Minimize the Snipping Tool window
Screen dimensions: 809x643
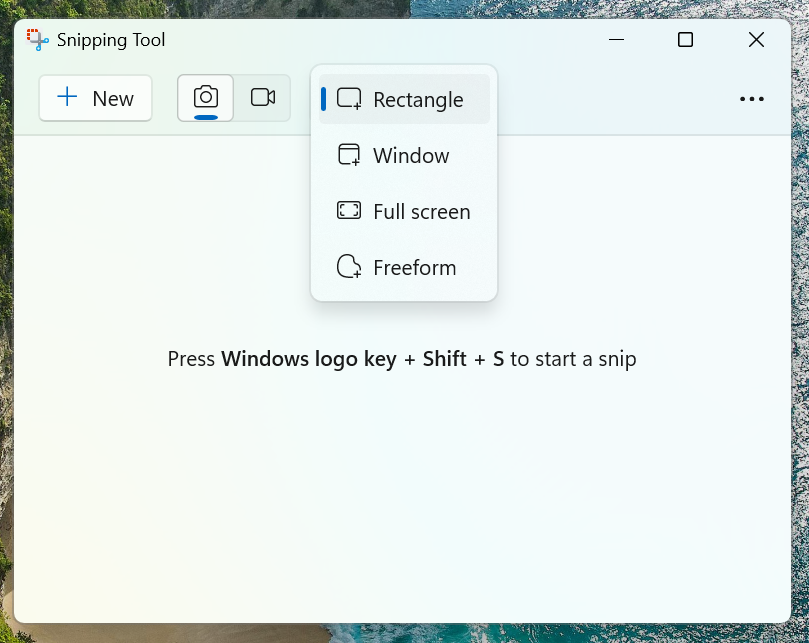tap(618, 40)
